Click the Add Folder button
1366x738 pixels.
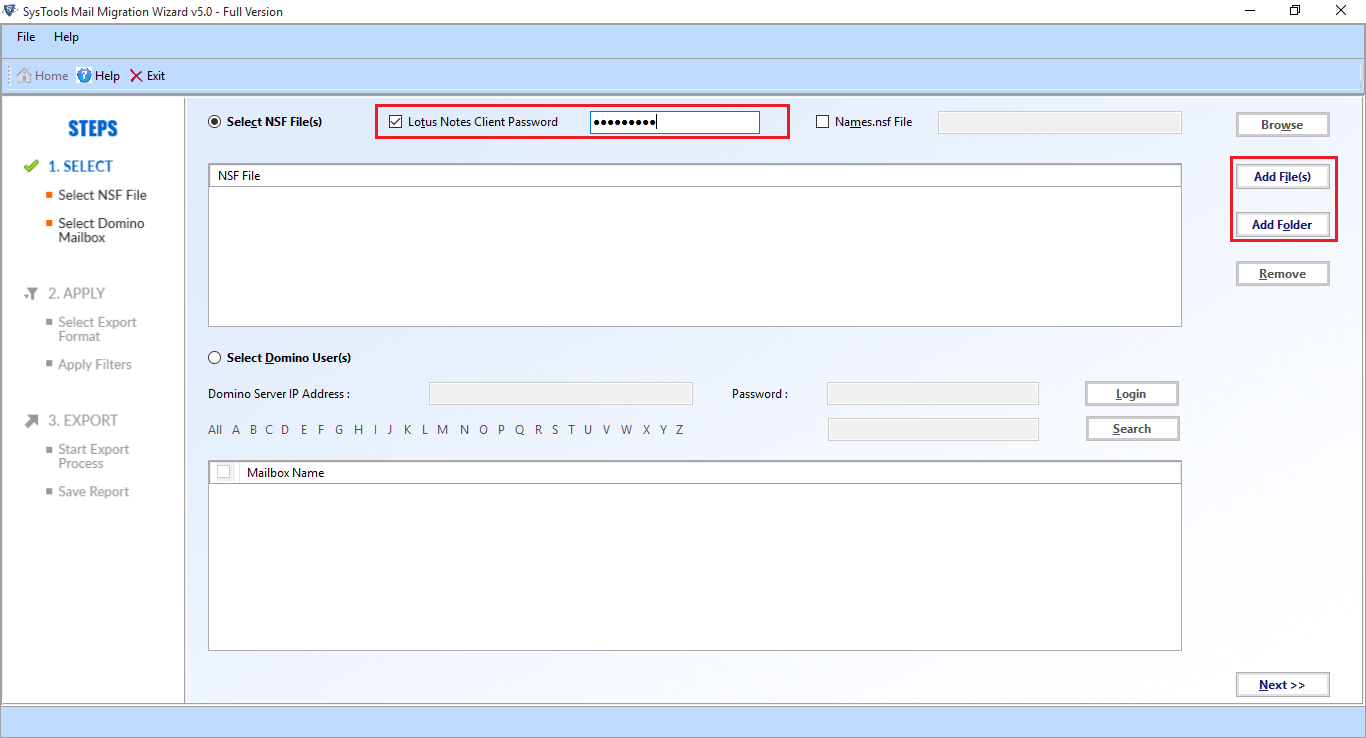(1282, 225)
